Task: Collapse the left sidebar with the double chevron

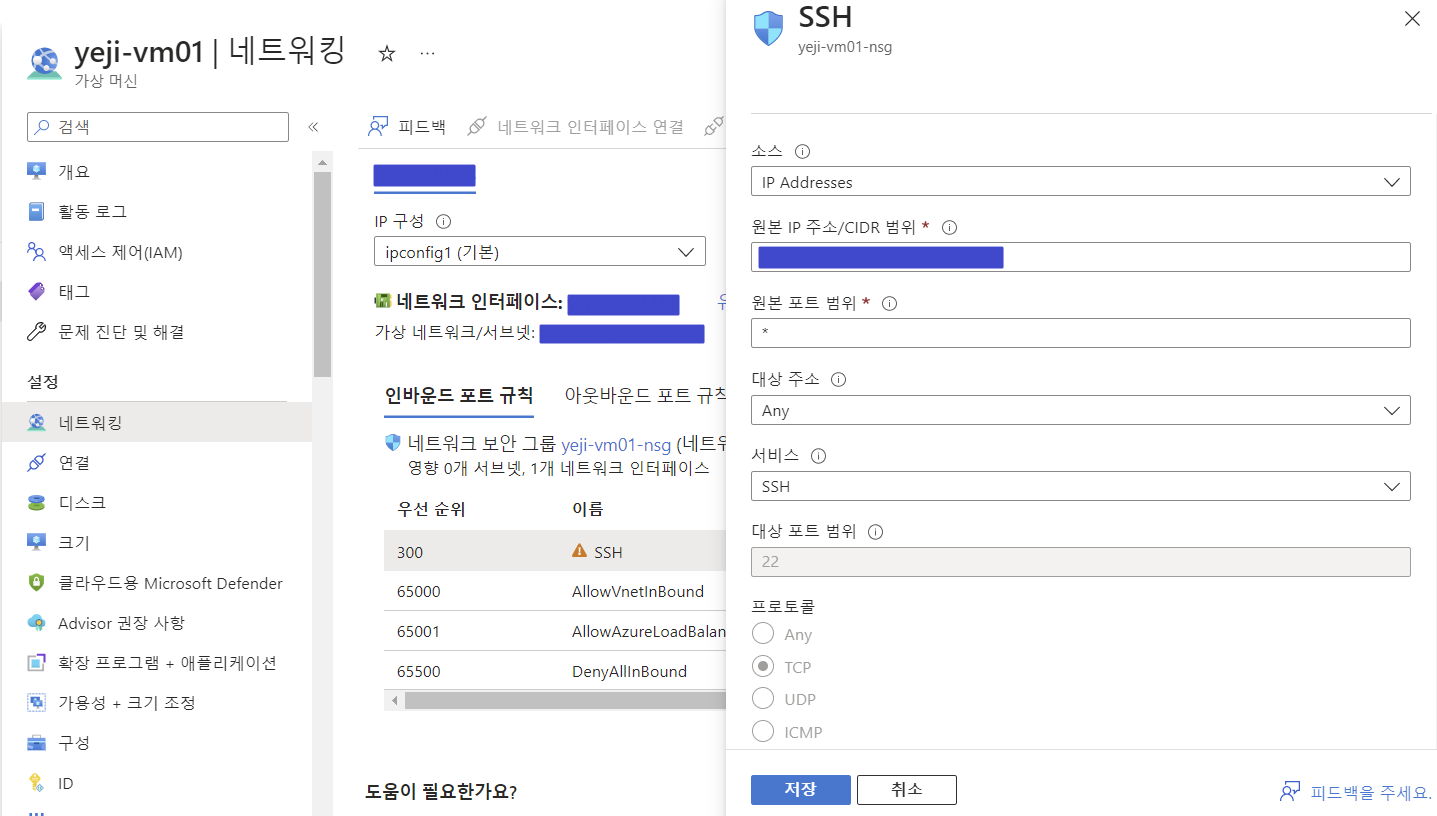Action: point(313,127)
